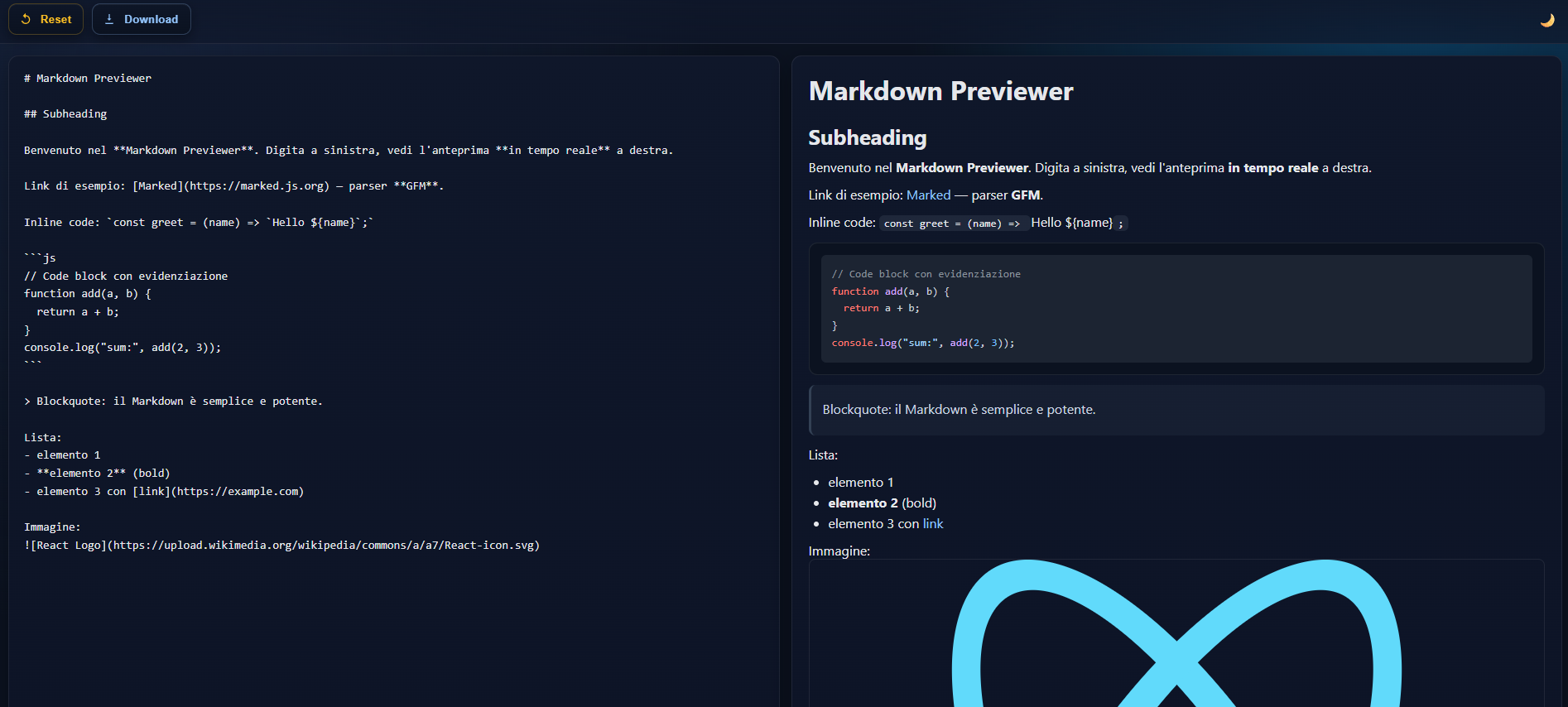Click the 'elemento 3 con [link]' editor line
The width and height of the screenshot is (1568, 707).
(x=164, y=492)
